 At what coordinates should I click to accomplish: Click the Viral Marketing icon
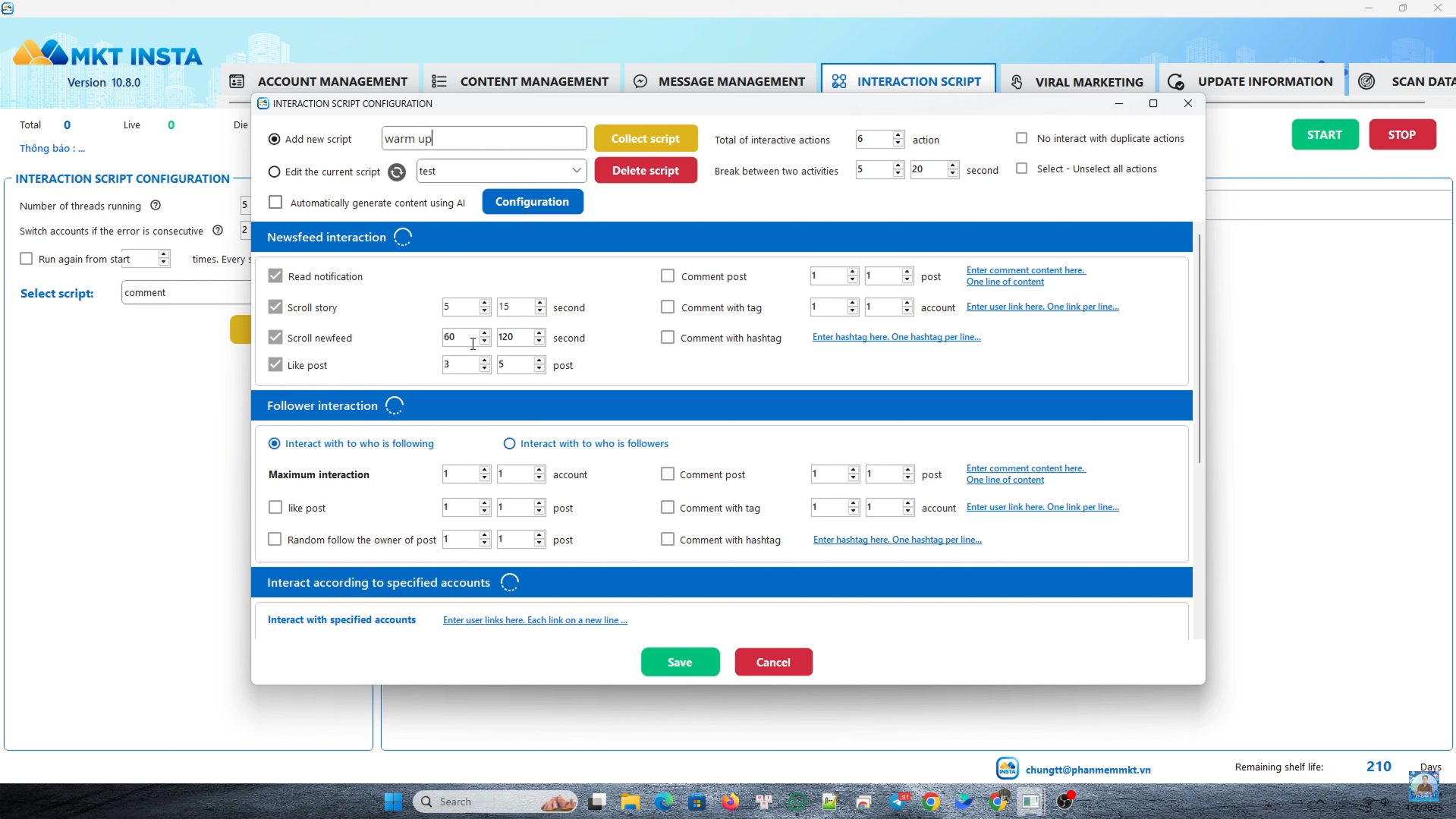point(1017,81)
